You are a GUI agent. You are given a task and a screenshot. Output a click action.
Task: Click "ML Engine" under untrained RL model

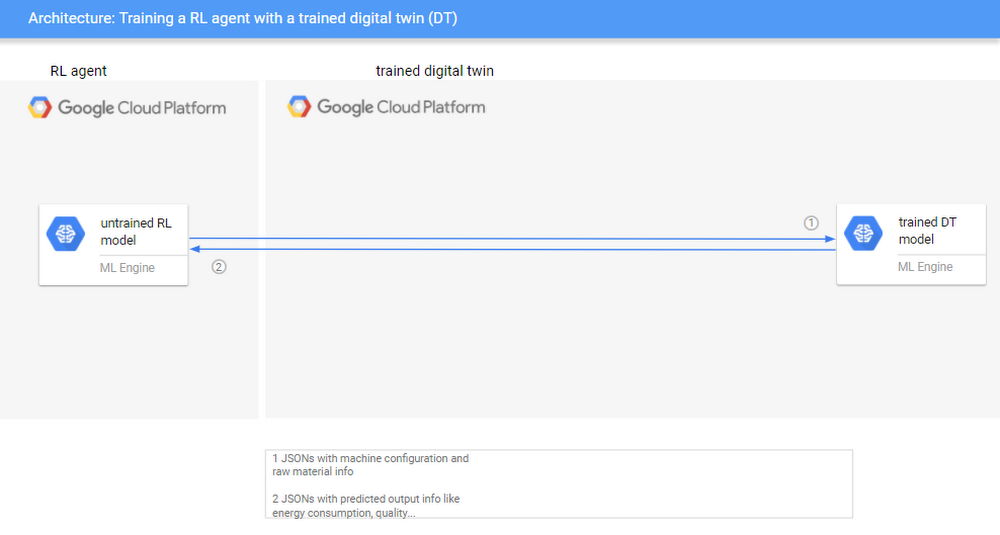click(127, 268)
